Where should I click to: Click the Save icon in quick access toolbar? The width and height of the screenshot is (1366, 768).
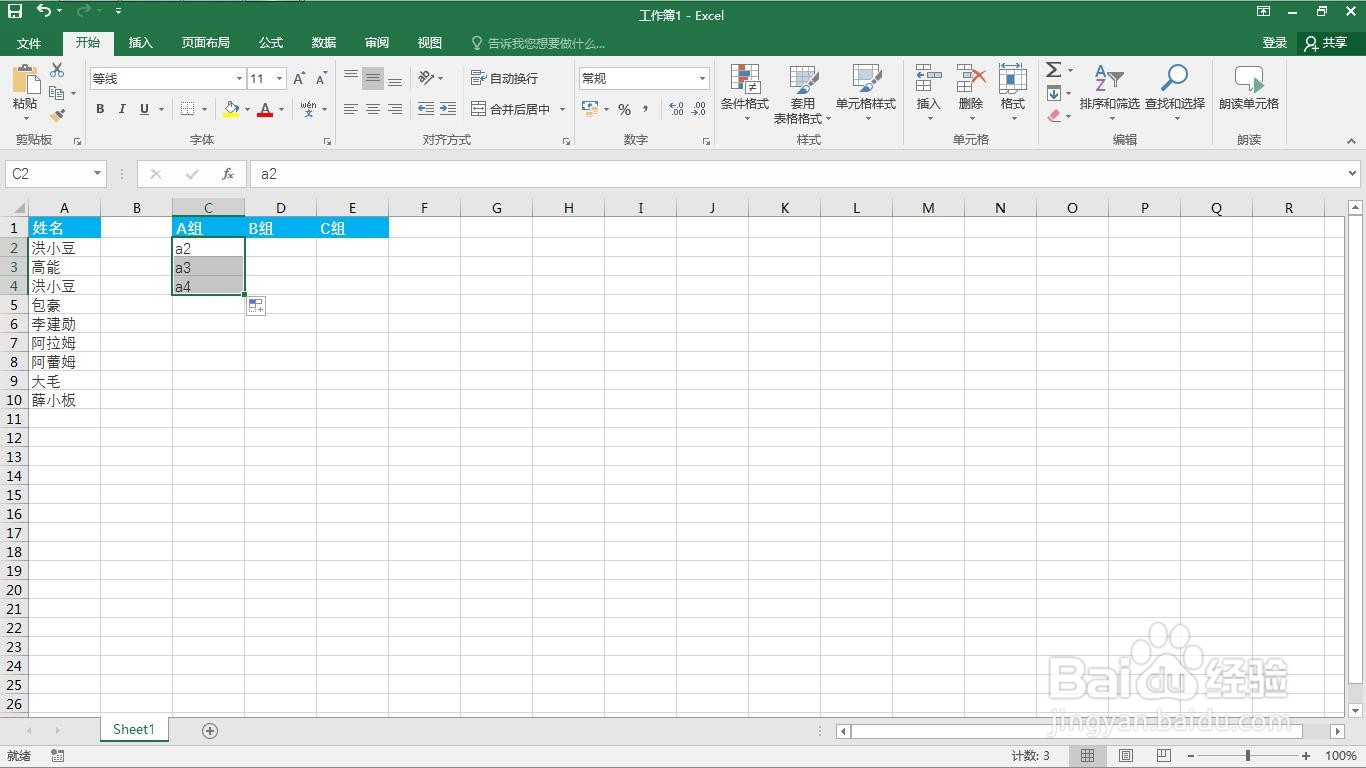tap(15, 11)
